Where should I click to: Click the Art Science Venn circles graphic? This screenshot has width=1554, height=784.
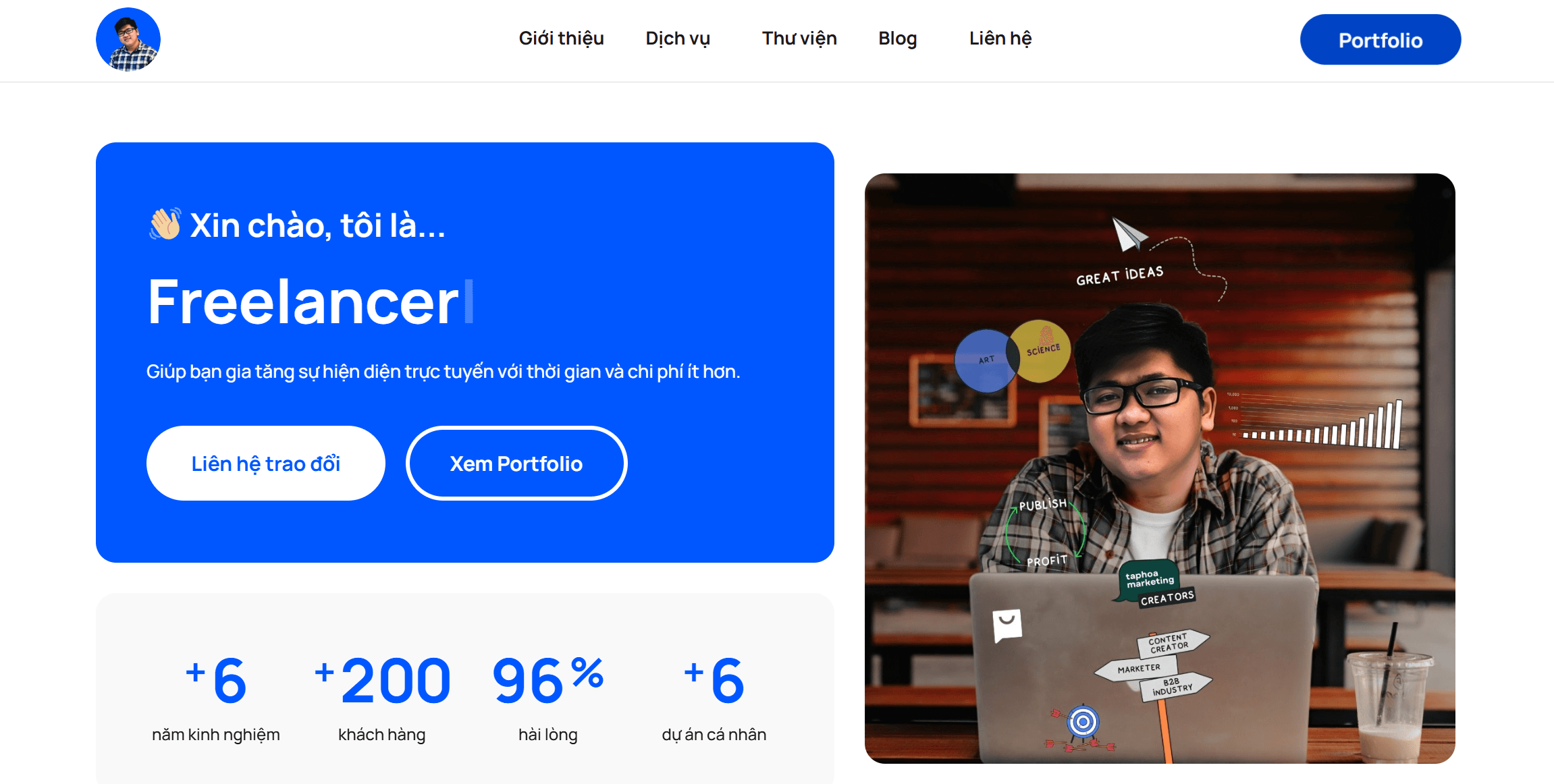pyautogui.click(x=1013, y=356)
